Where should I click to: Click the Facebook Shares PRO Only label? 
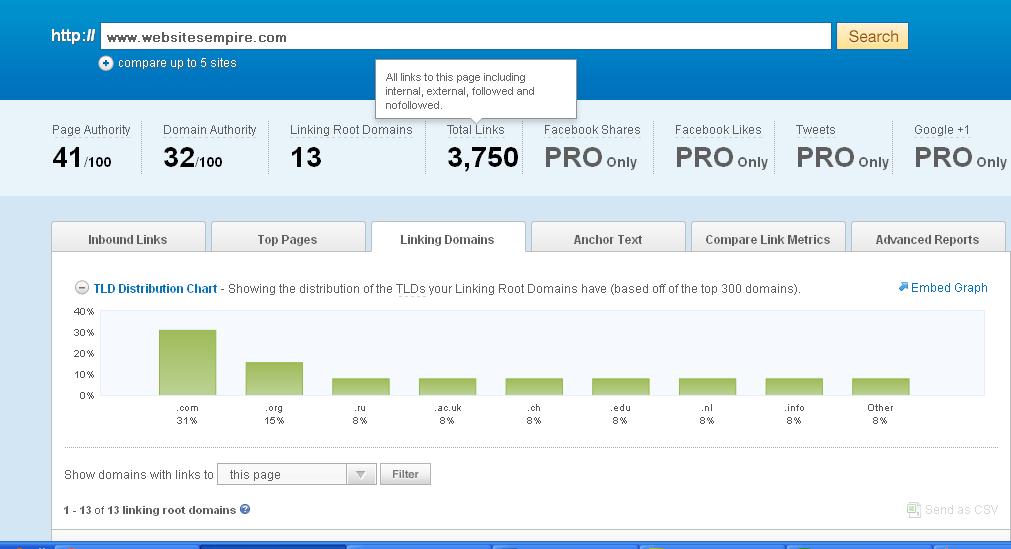click(591, 158)
